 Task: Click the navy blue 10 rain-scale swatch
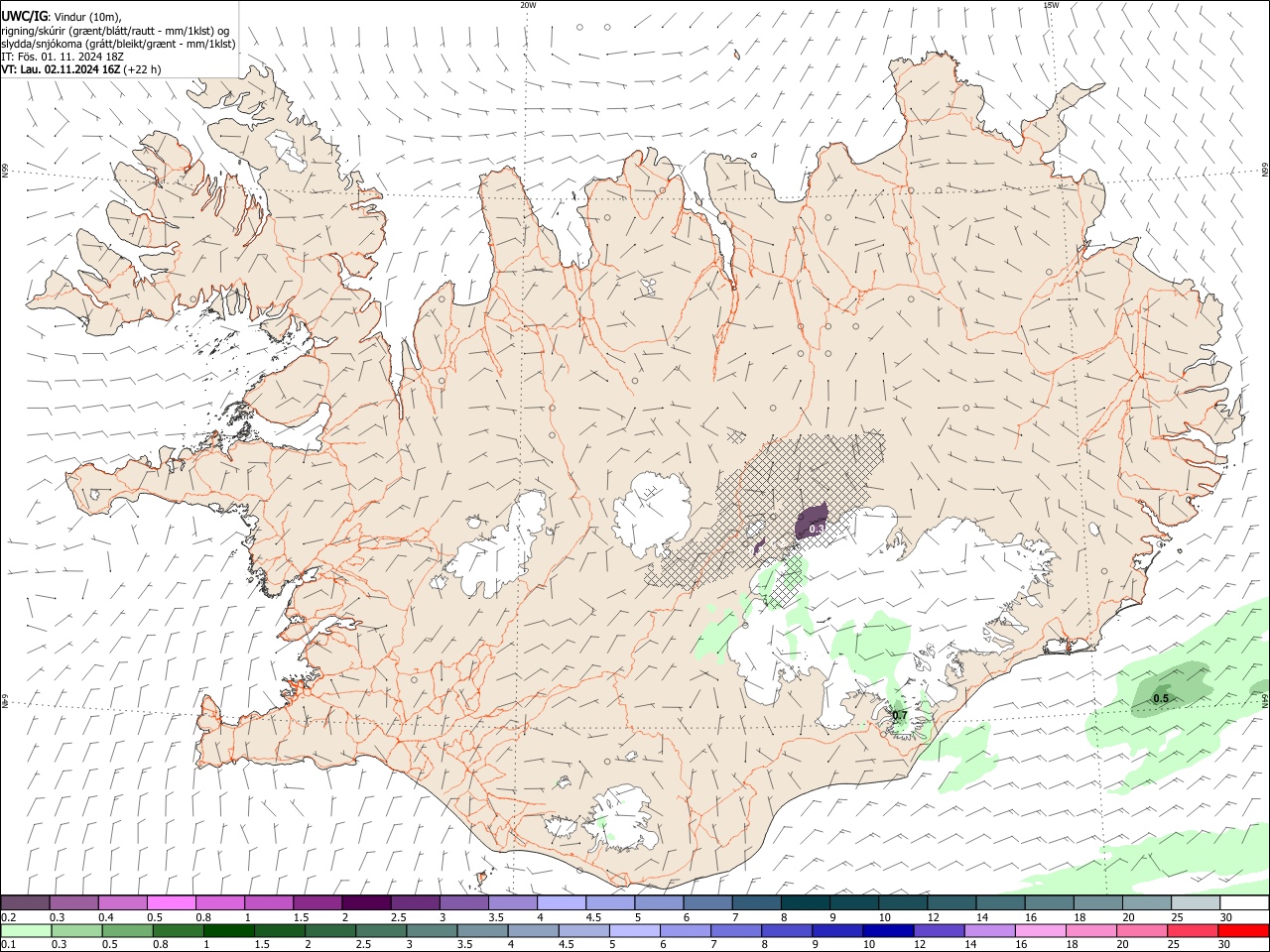888,930
